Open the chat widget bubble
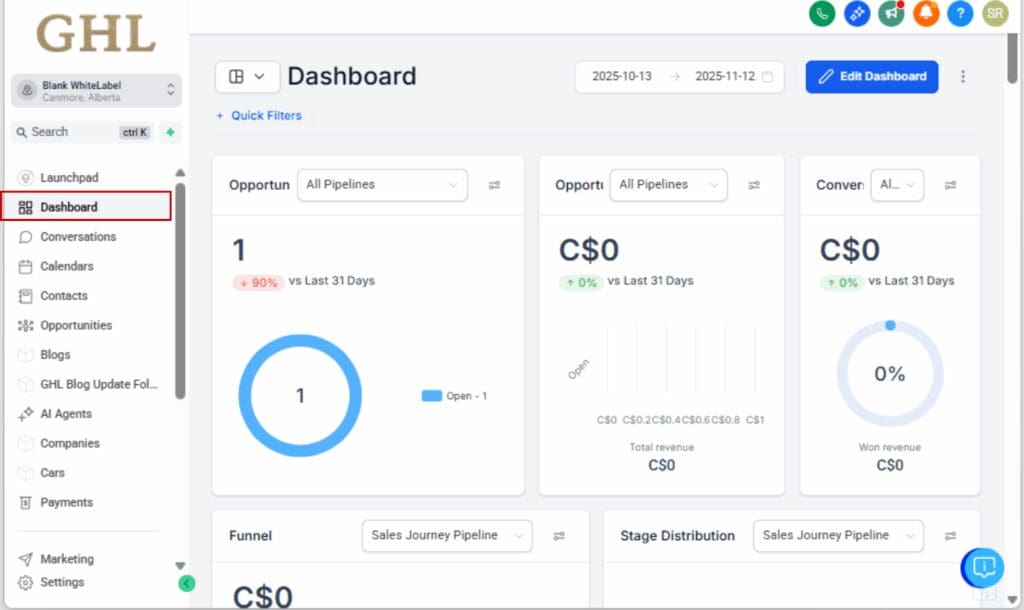This screenshot has width=1024, height=610. point(981,567)
